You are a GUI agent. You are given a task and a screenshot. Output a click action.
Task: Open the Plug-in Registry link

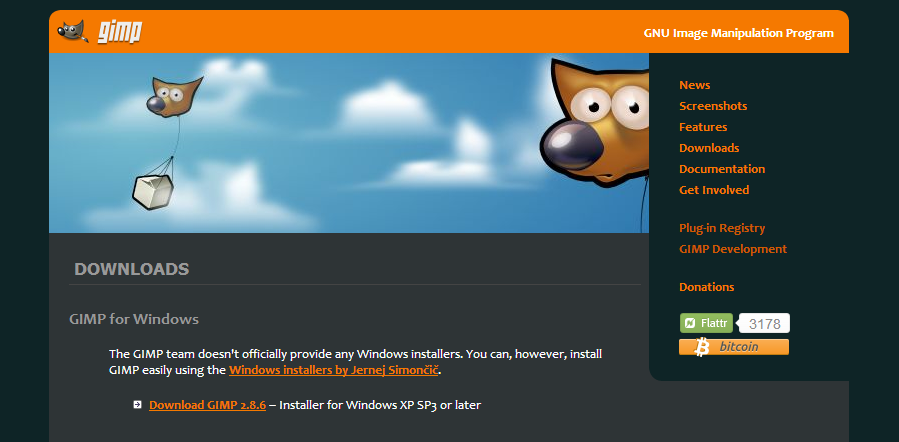[x=722, y=228]
